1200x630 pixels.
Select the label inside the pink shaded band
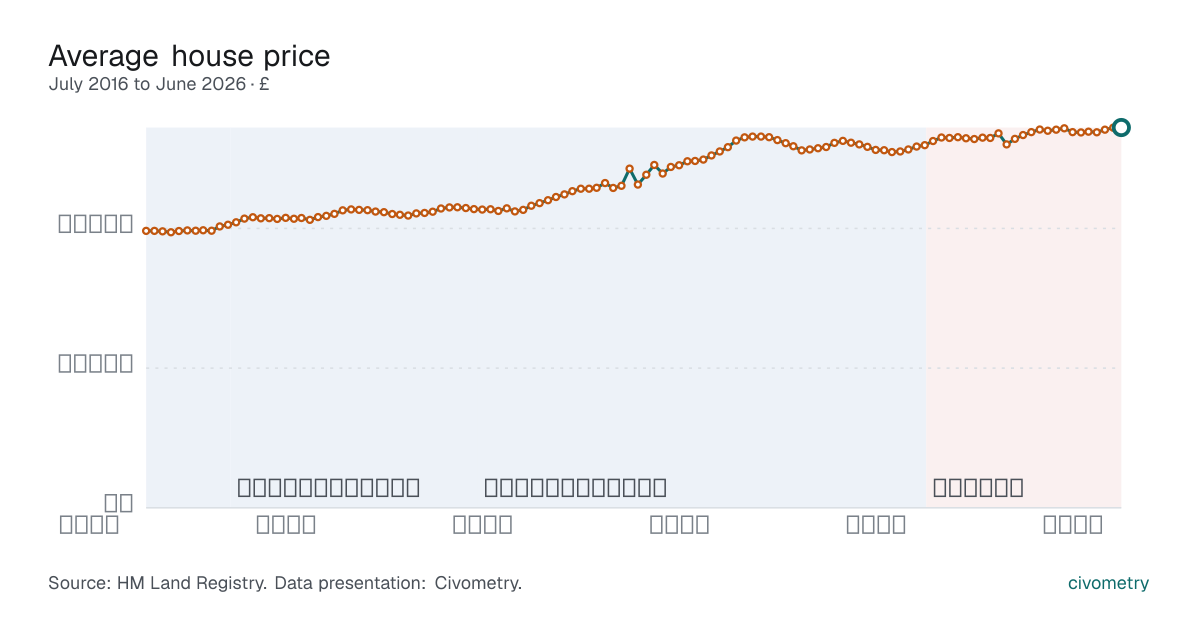coord(978,488)
